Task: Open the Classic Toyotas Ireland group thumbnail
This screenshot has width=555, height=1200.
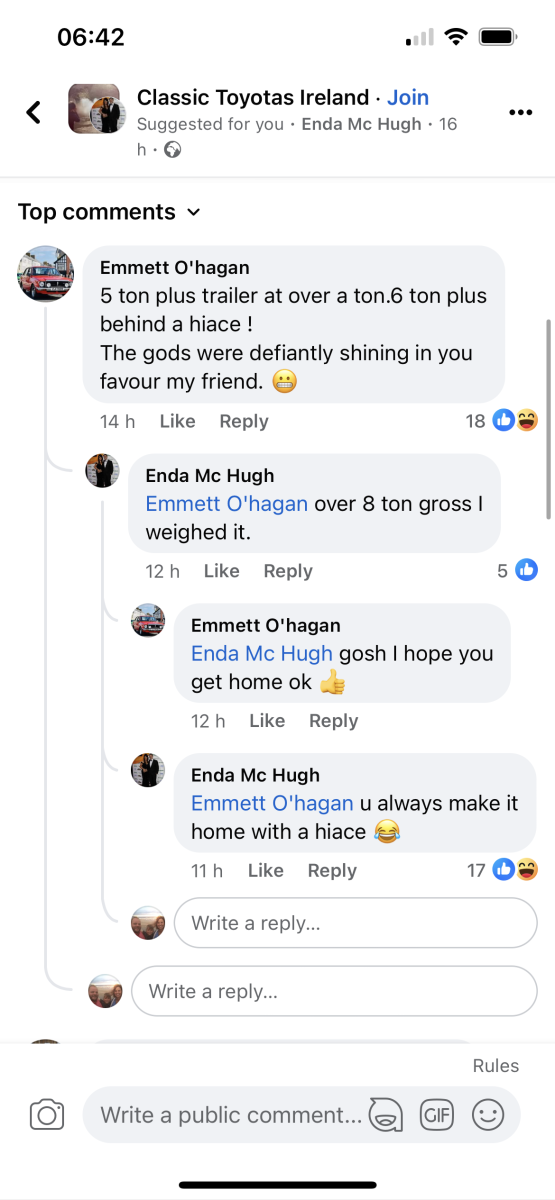Action: (x=95, y=108)
